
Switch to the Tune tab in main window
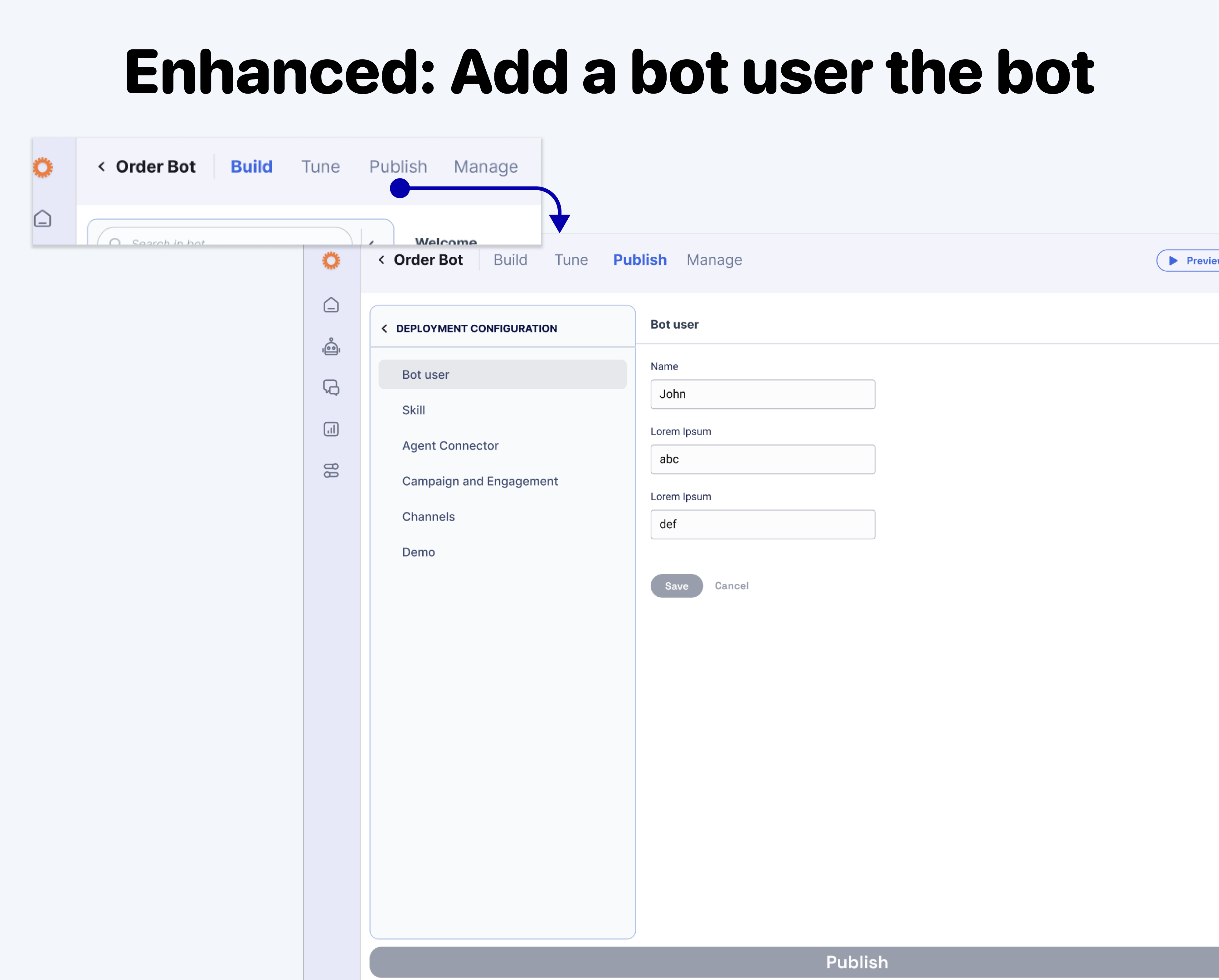click(x=571, y=260)
